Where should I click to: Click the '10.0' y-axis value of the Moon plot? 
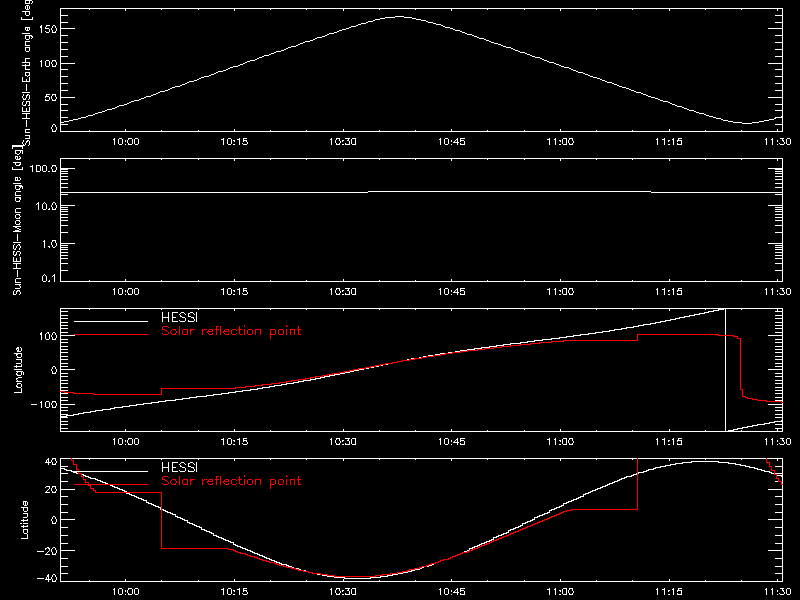tap(47, 207)
